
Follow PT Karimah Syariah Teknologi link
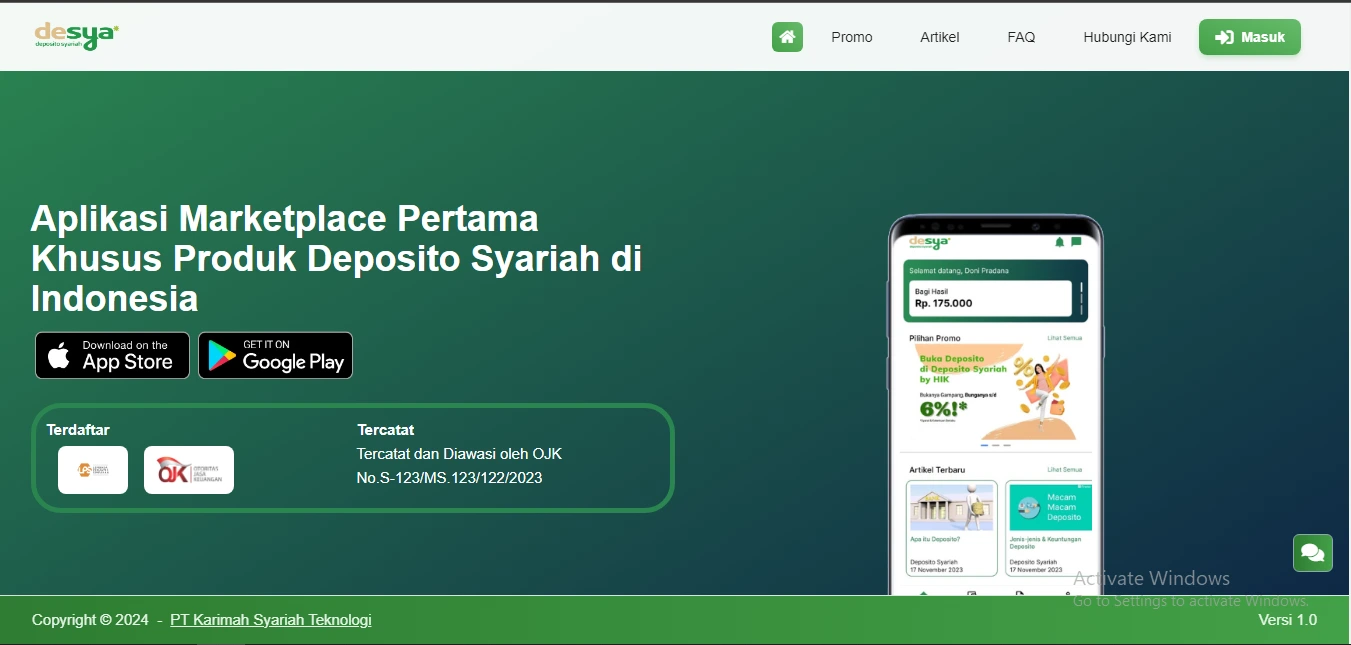(271, 620)
